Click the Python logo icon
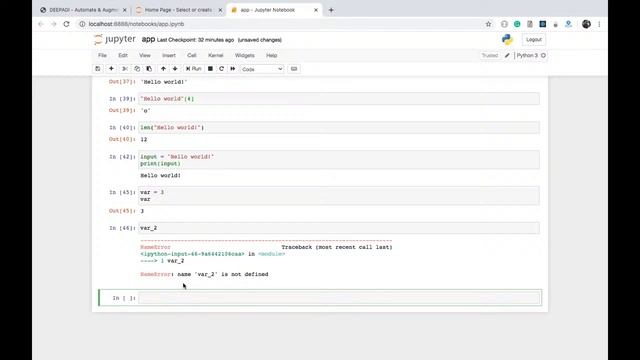Viewport: 640px width, 360px height. [507, 40]
